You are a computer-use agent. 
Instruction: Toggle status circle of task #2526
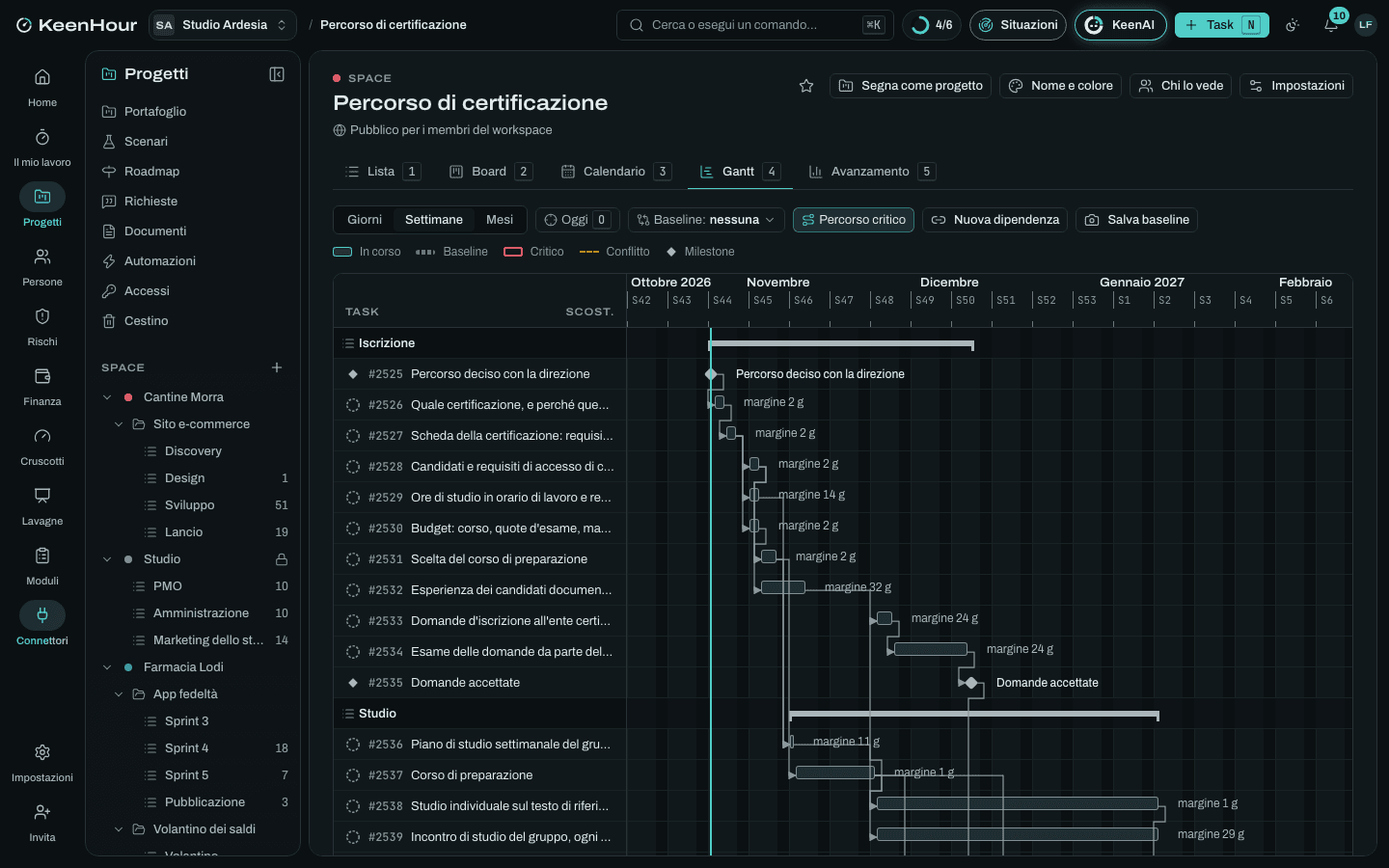click(353, 405)
